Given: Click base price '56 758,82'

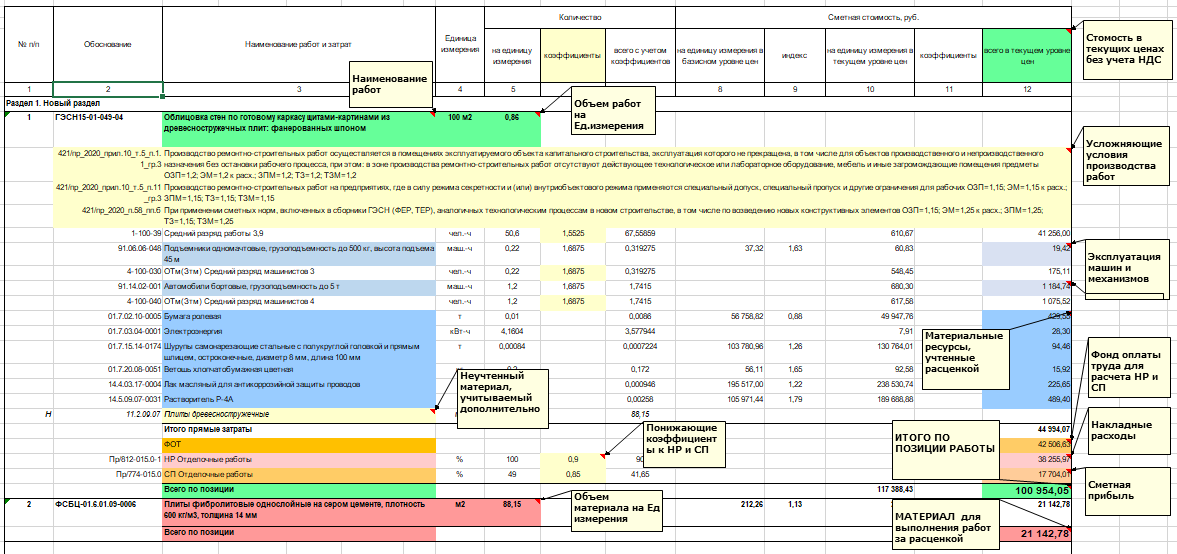Looking at the screenshot, I should (x=720, y=316).
